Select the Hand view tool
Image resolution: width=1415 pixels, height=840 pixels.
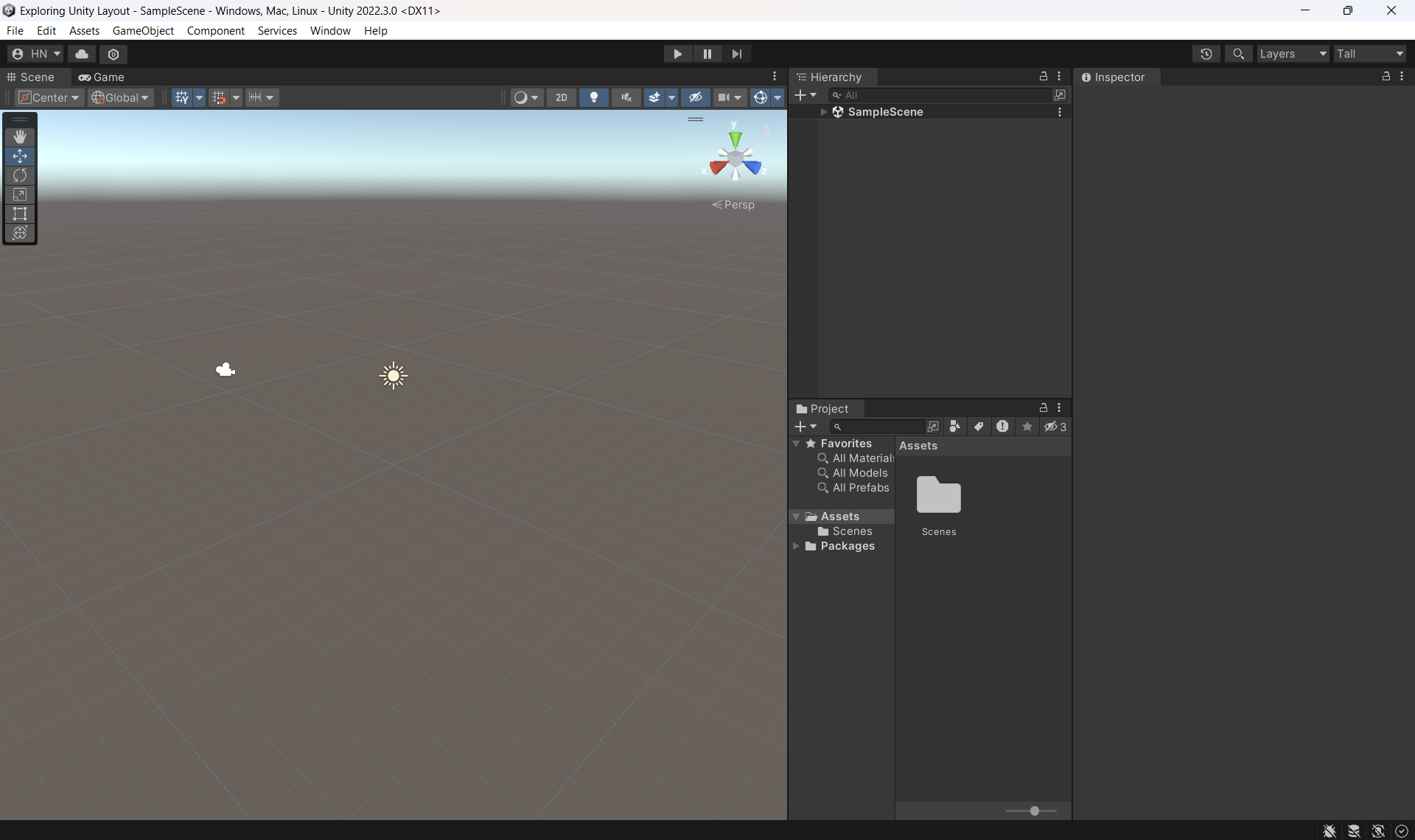(x=20, y=137)
